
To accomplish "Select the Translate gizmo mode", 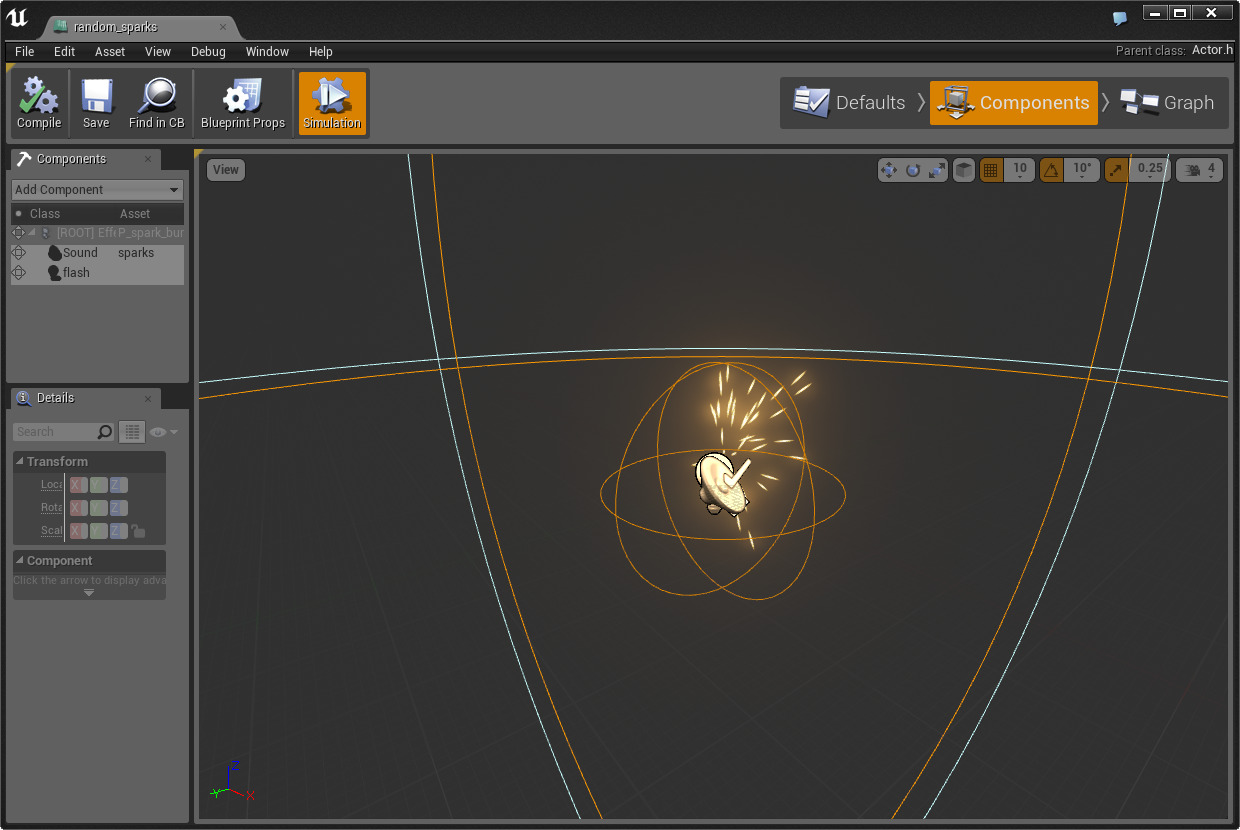I will (x=889, y=170).
